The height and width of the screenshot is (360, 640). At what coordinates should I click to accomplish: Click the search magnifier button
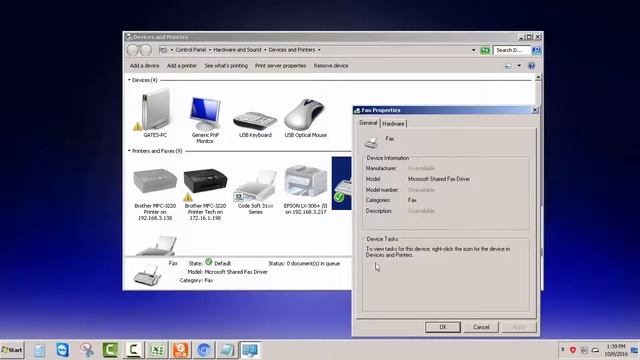[x=536, y=50]
